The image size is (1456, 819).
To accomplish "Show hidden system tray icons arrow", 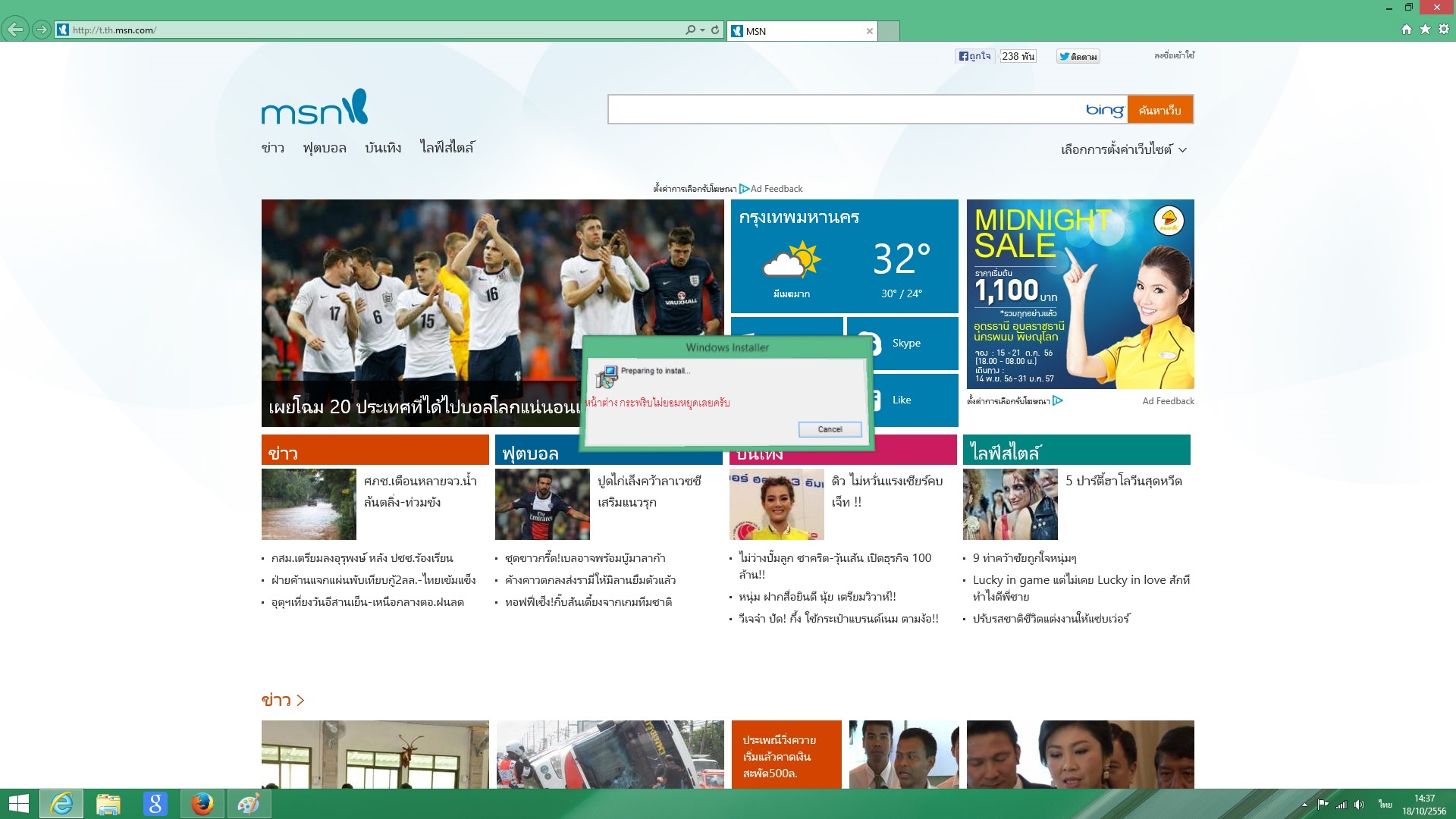I will click(x=1304, y=805).
